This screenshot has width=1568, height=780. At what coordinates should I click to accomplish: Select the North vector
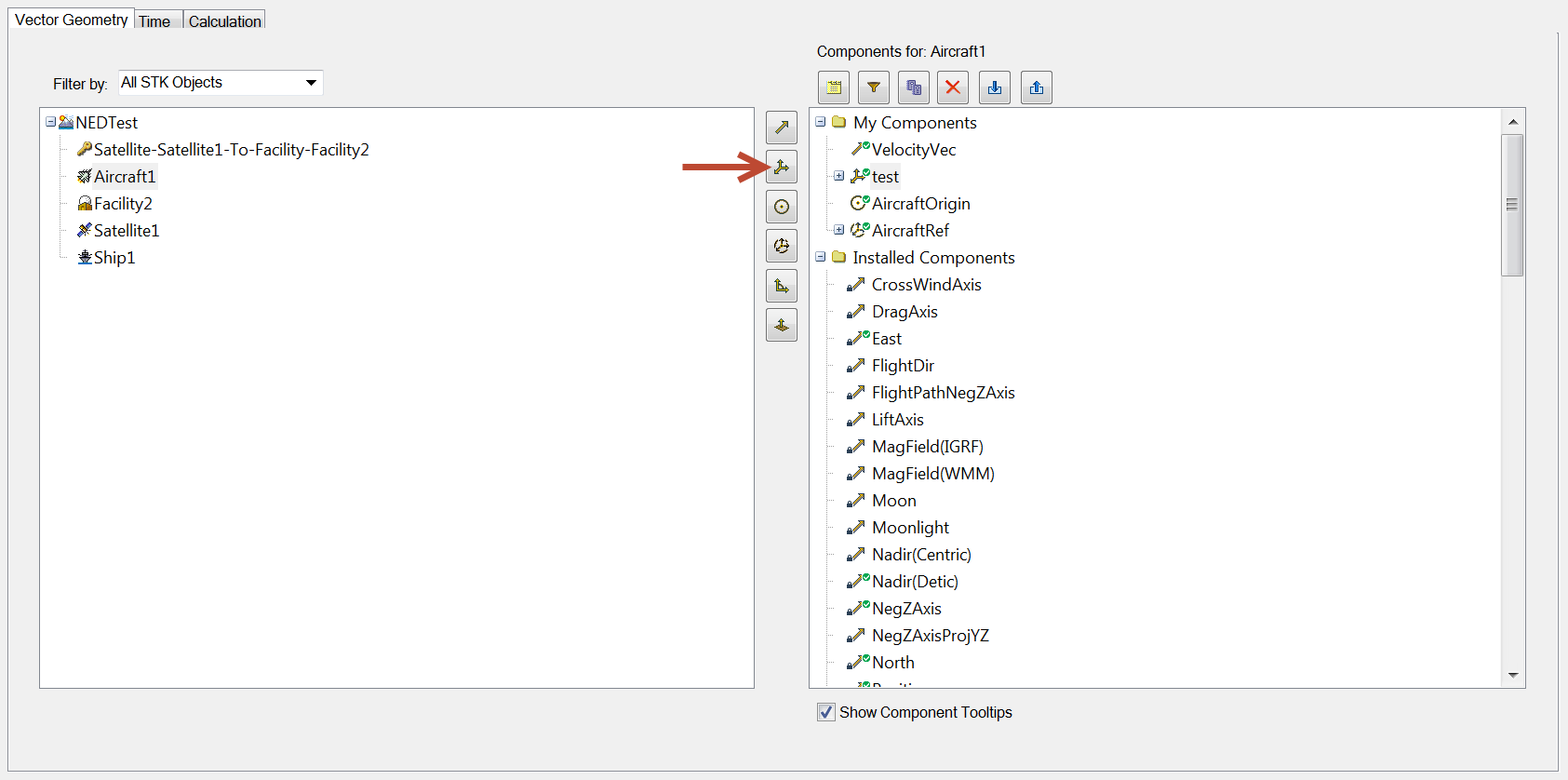[x=893, y=662]
